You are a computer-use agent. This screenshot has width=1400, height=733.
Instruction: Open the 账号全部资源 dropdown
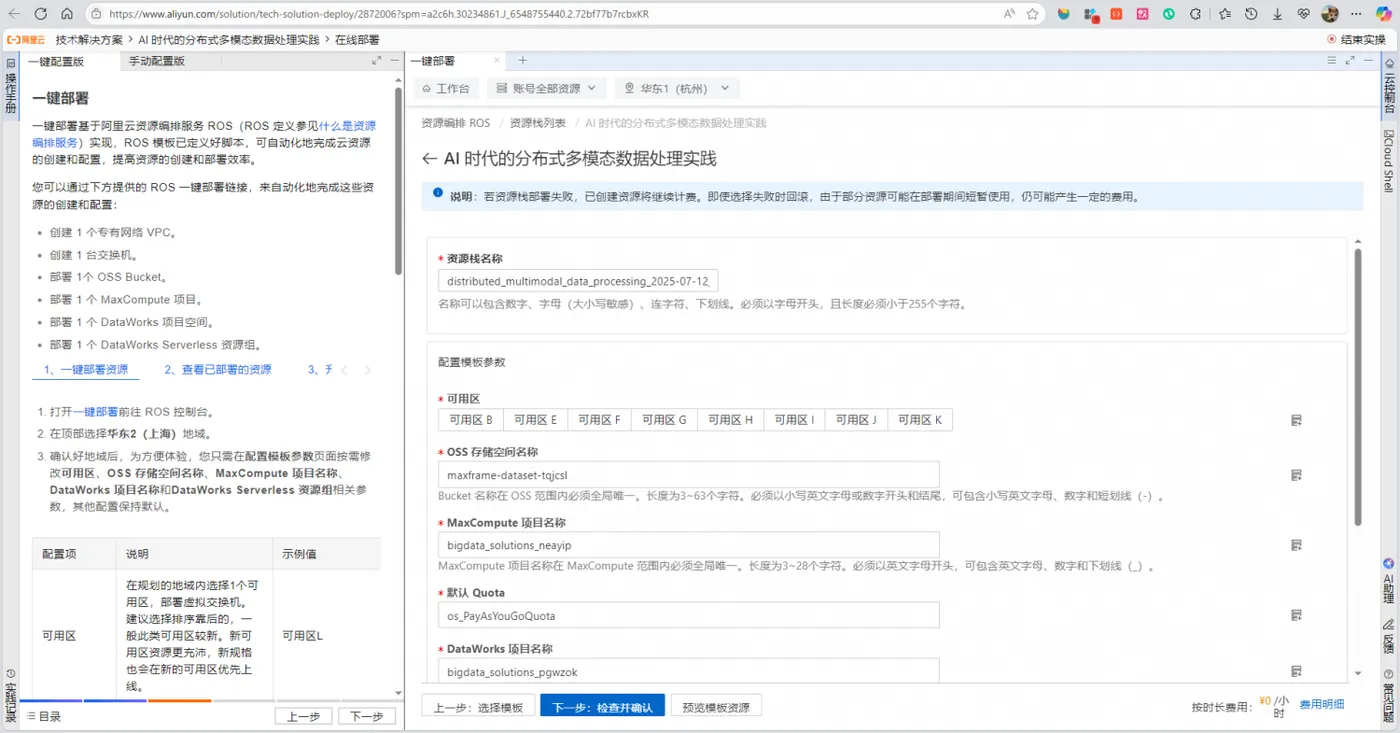point(546,88)
